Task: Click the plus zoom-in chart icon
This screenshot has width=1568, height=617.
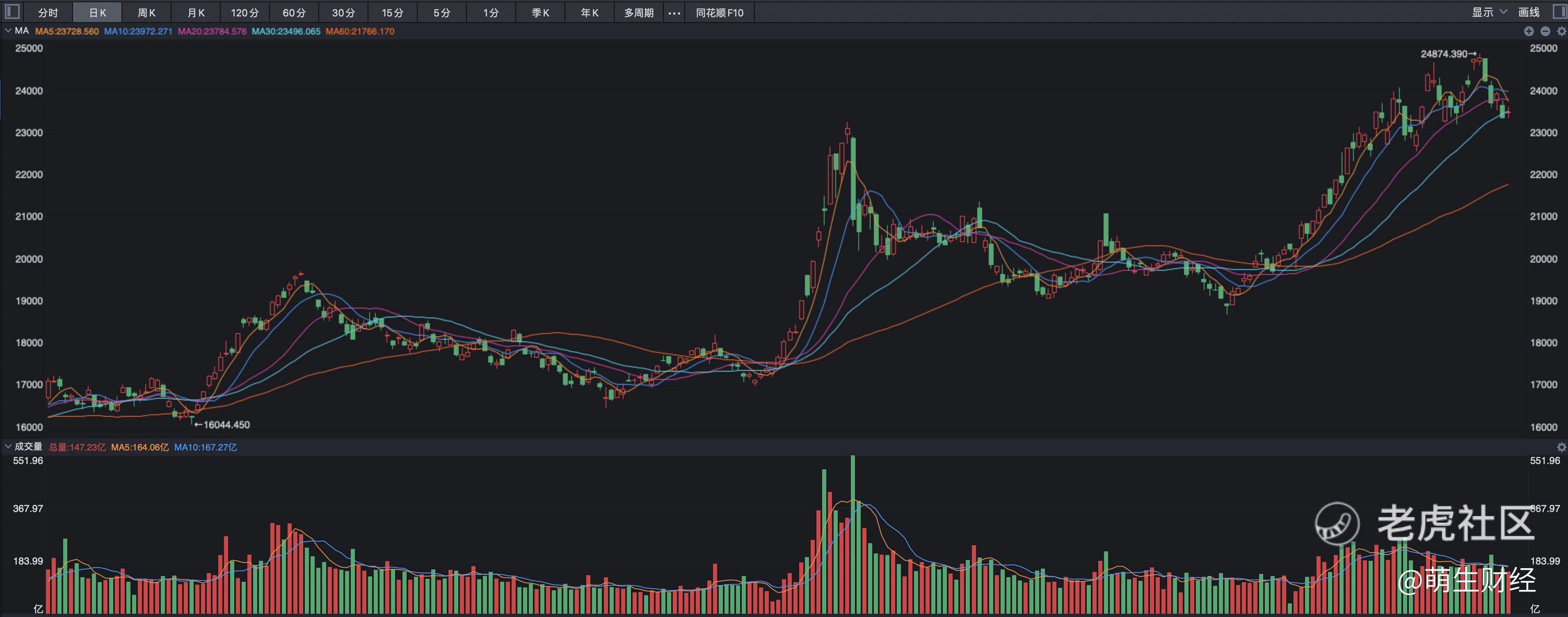Action: [x=1529, y=31]
